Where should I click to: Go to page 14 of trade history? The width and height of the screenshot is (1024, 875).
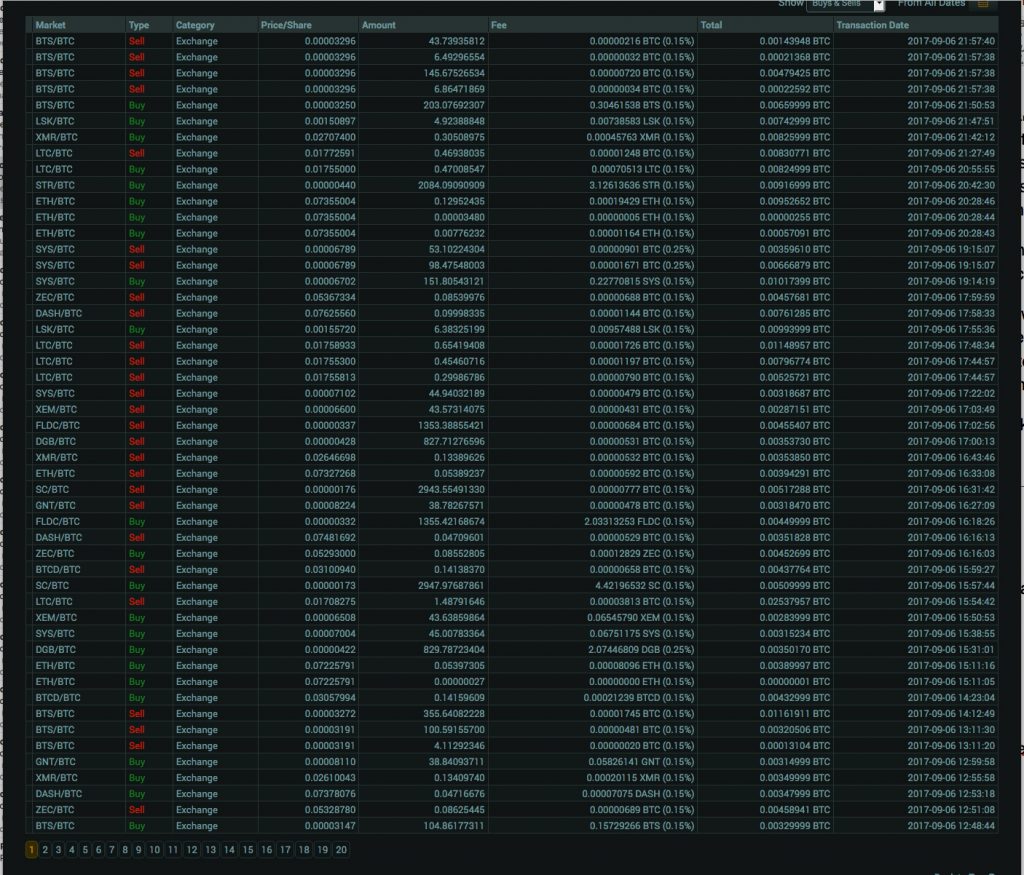(229, 850)
